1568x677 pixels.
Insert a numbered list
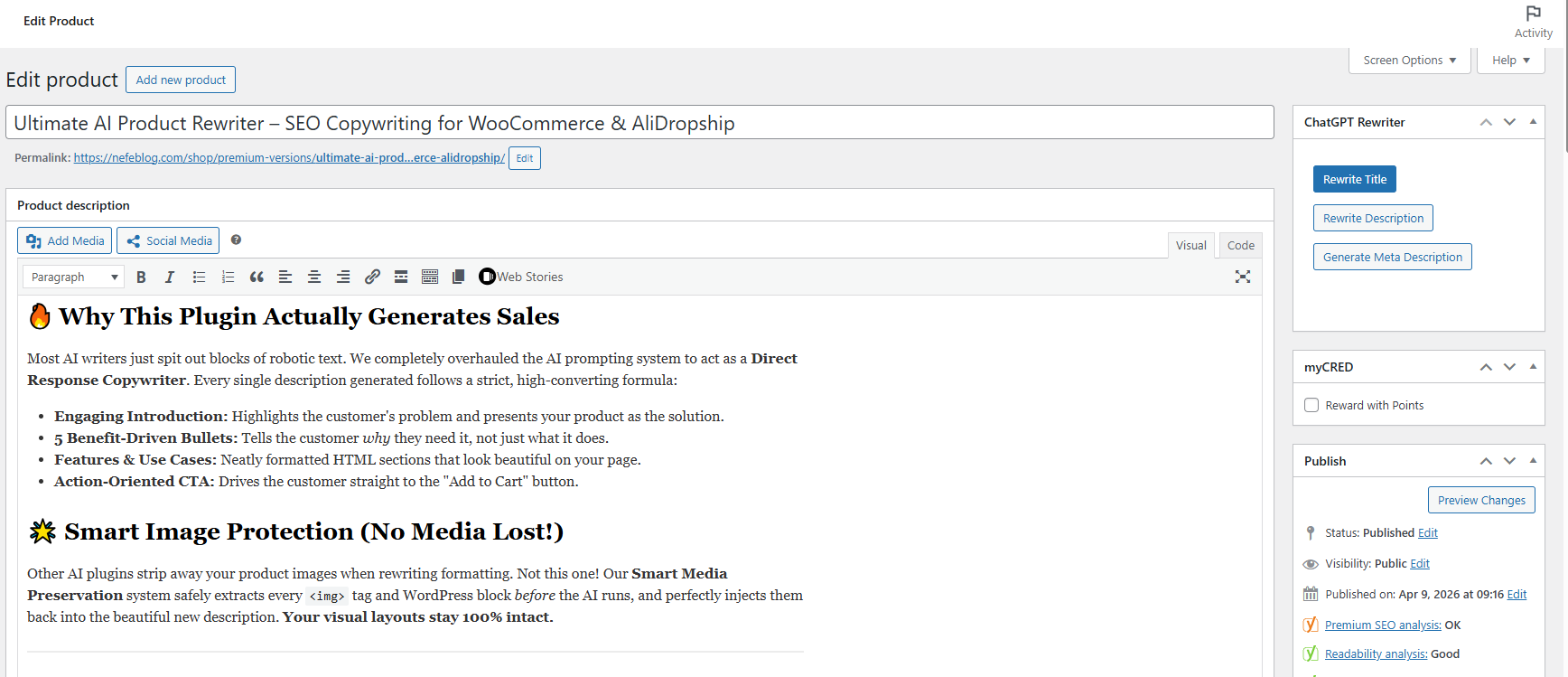click(x=228, y=277)
